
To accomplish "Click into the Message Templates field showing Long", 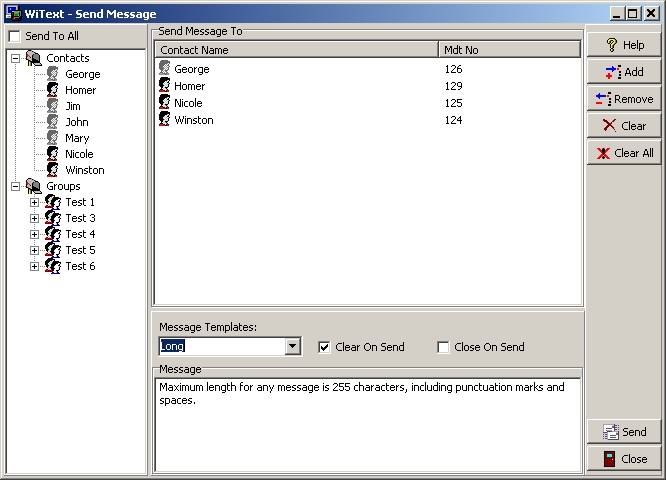I will (222, 346).
